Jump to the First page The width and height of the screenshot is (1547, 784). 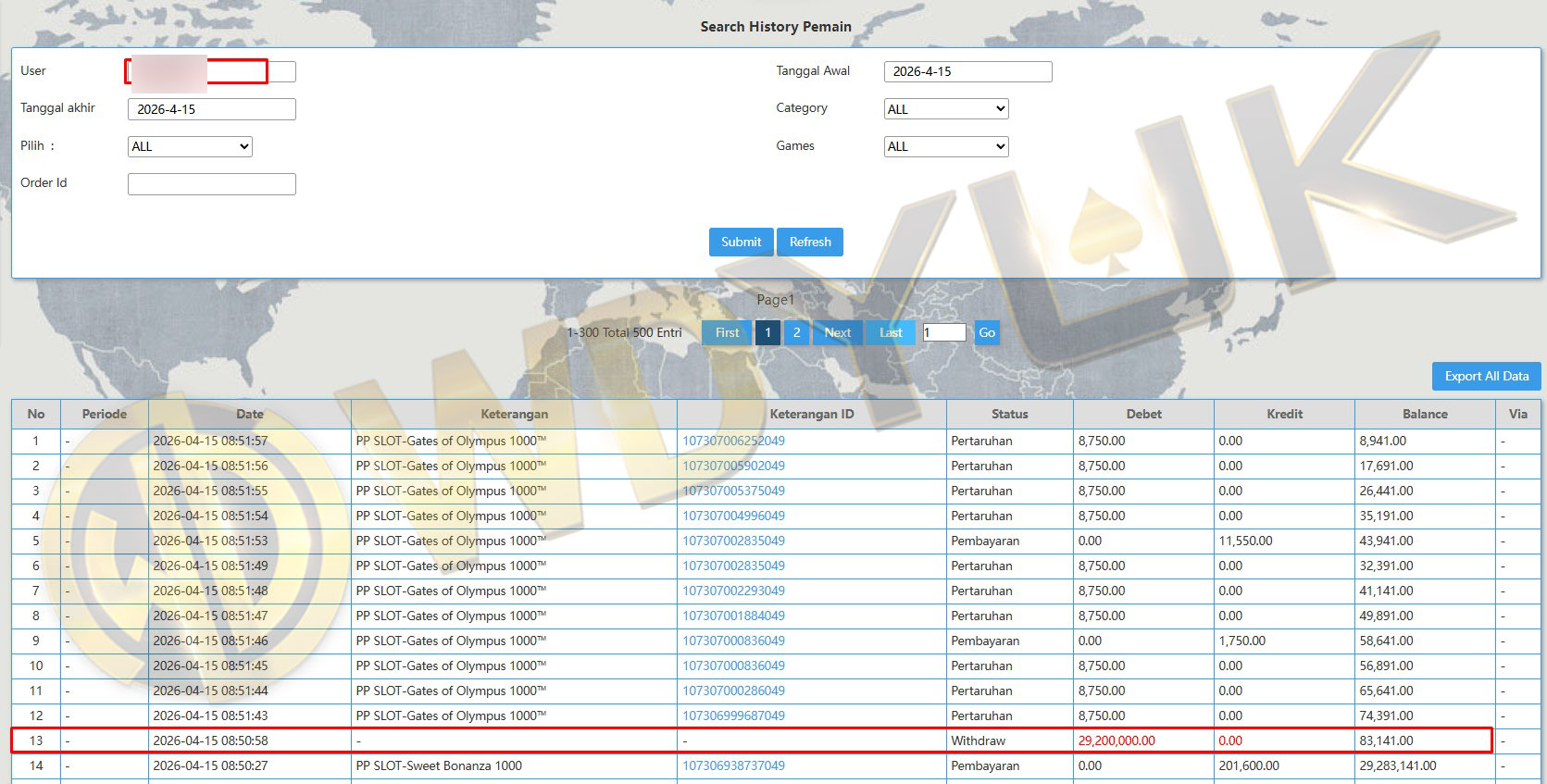(x=727, y=333)
